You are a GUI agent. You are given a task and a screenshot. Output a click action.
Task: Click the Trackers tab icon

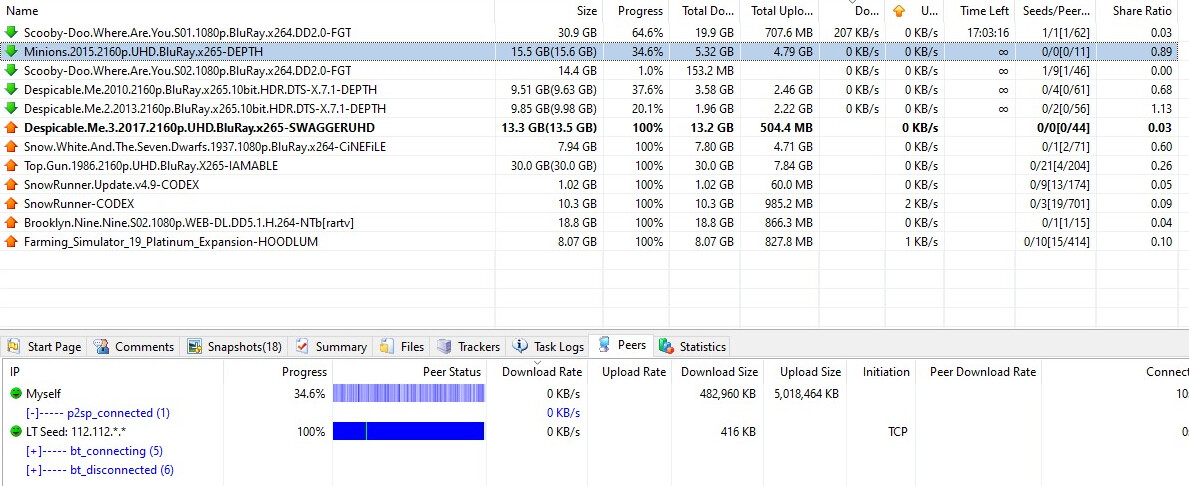click(x=444, y=347)
